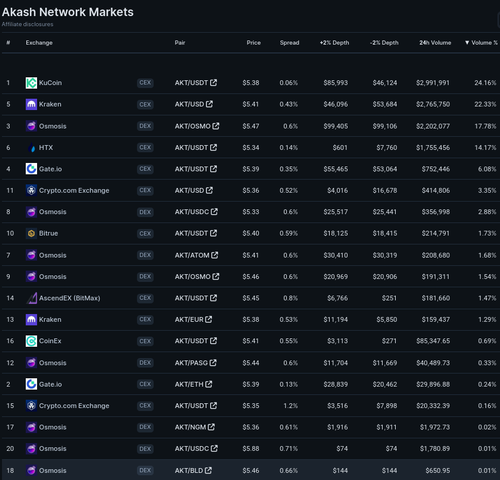Select the 1.2% spread cell
This screenshot has height=480, width=500.
(291, 406)
